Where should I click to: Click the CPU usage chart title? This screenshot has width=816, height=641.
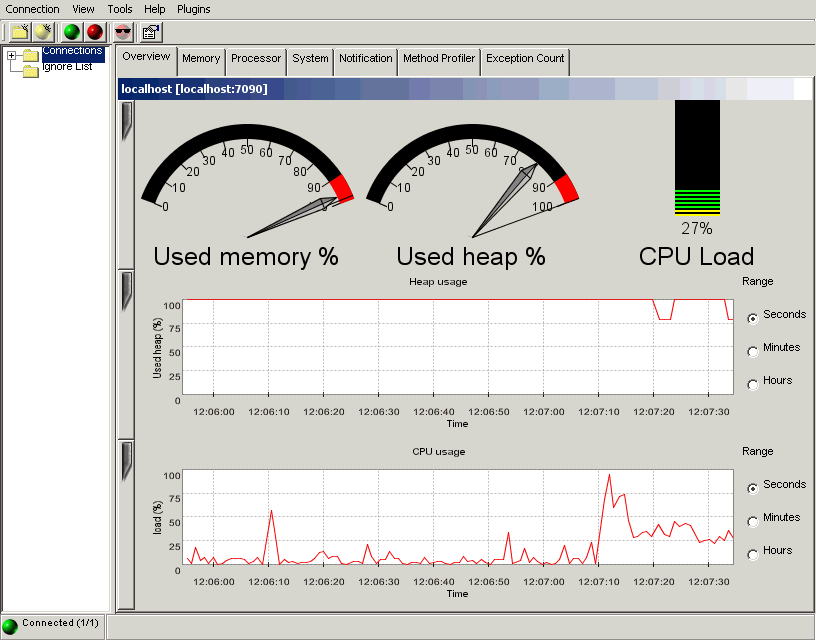(x=439, y=452)
